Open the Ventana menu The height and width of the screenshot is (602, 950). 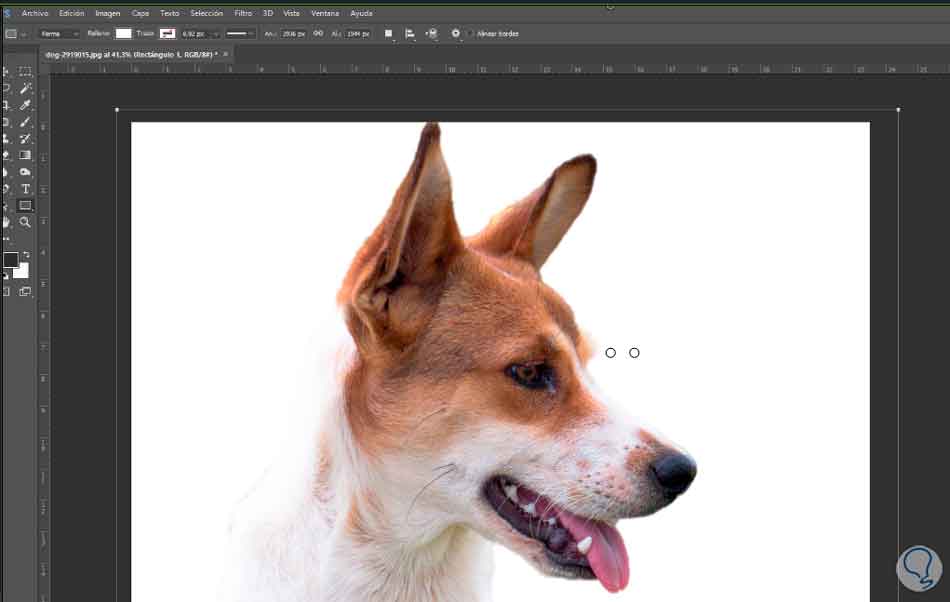[x=325, y=13]
